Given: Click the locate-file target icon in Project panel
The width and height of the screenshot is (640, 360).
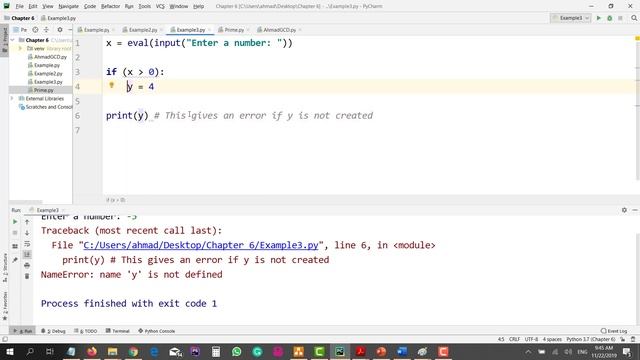Looking at the screenshot, I should coord(36,30).
